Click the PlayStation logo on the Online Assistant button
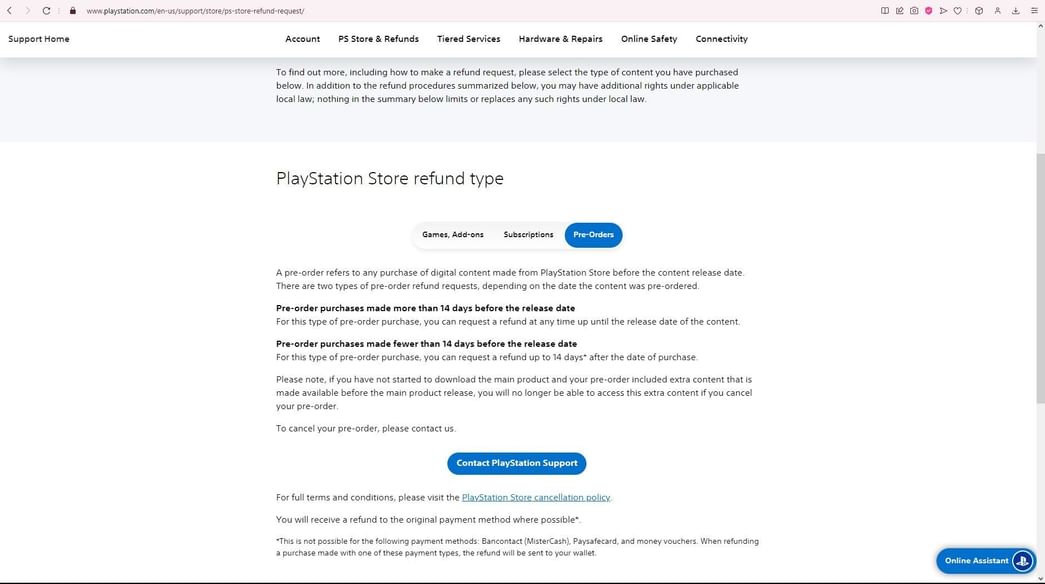The height and width of the screenshot is (584, 1045). pyautogui.click(x=1022, y=560)
